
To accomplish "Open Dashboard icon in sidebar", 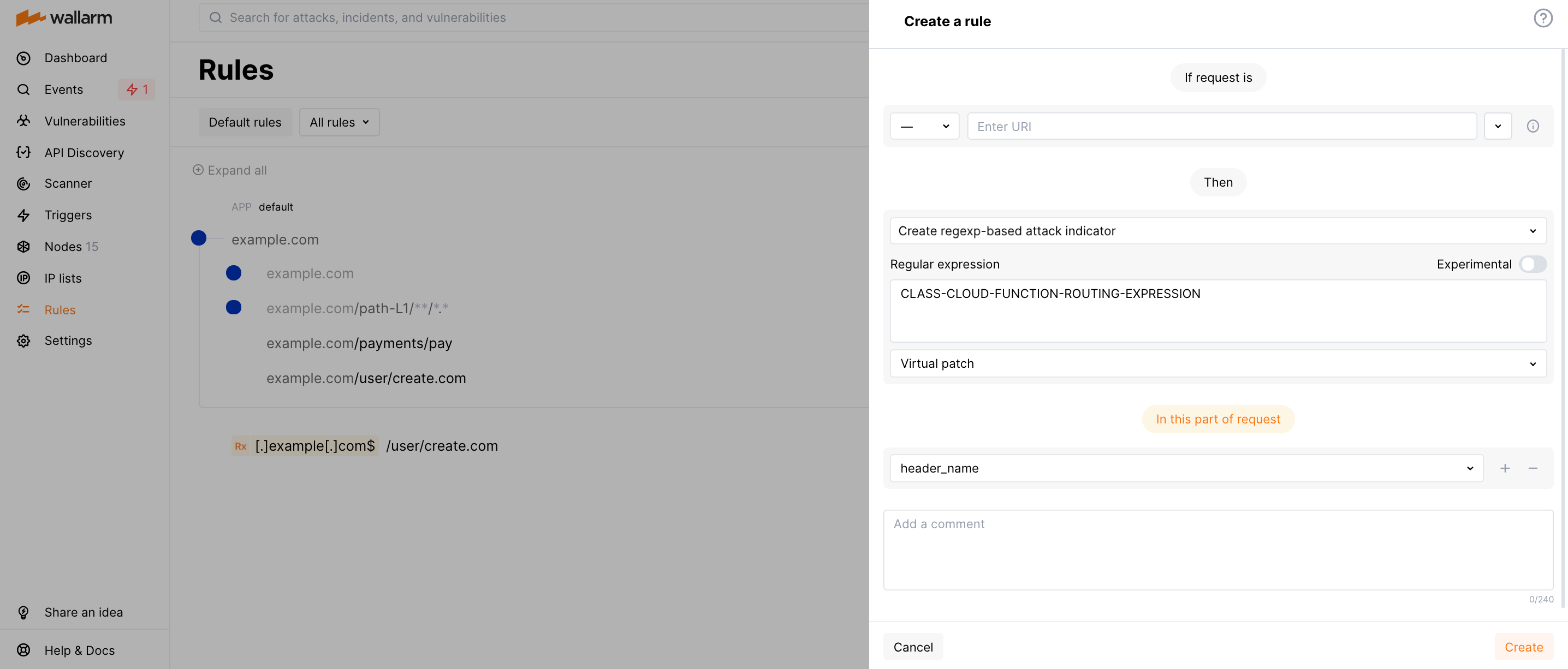I will coord(23,58).
